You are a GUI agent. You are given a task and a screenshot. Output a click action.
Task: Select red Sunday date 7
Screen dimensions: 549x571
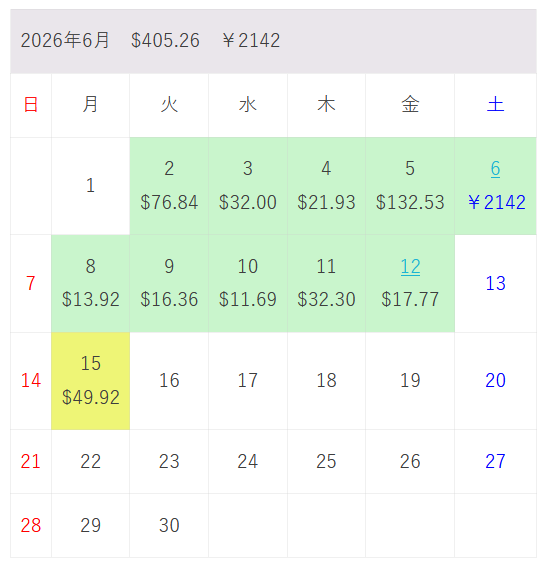[31, 283]
